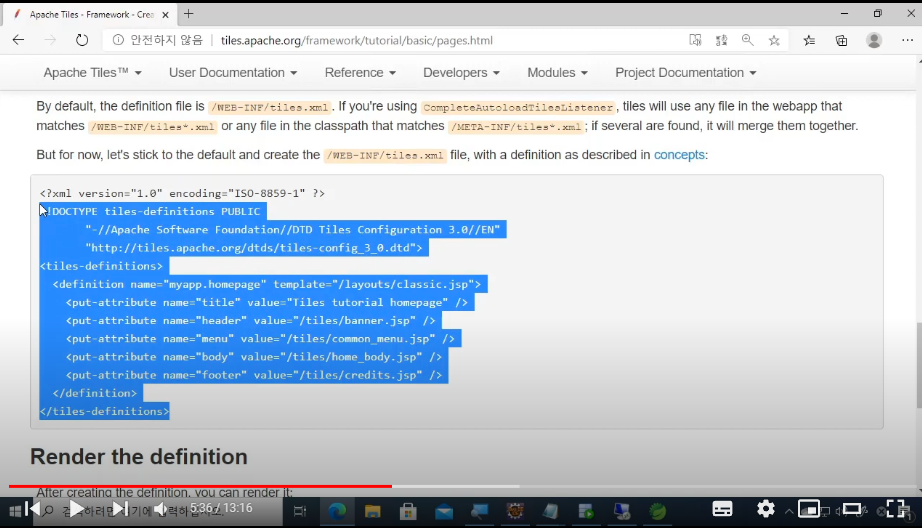This screenshot has width=922, height=528.
Task: Open the profile avatar icon
Action: 874,40
